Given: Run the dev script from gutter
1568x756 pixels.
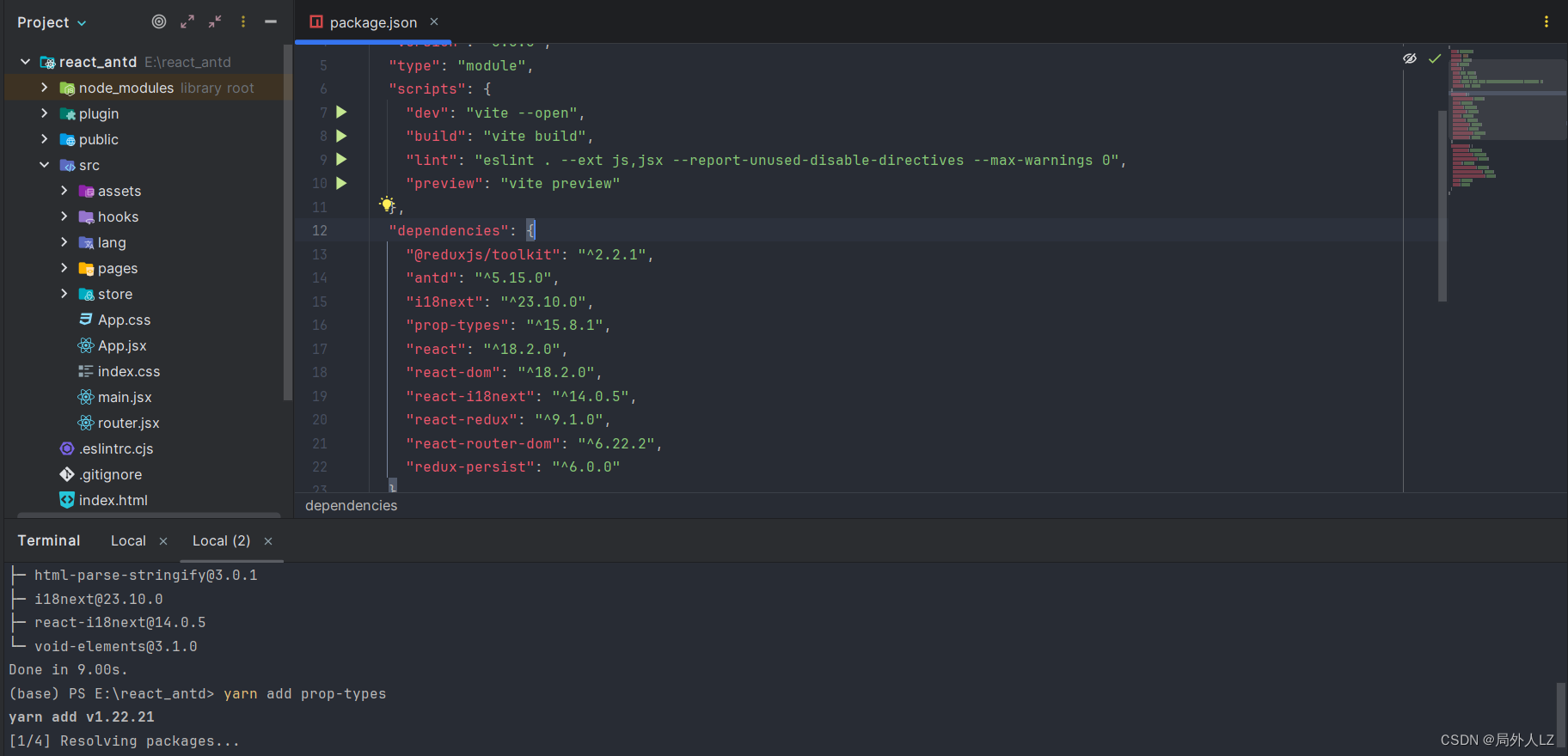Looking at the screenshot, I should pos(341,112).
